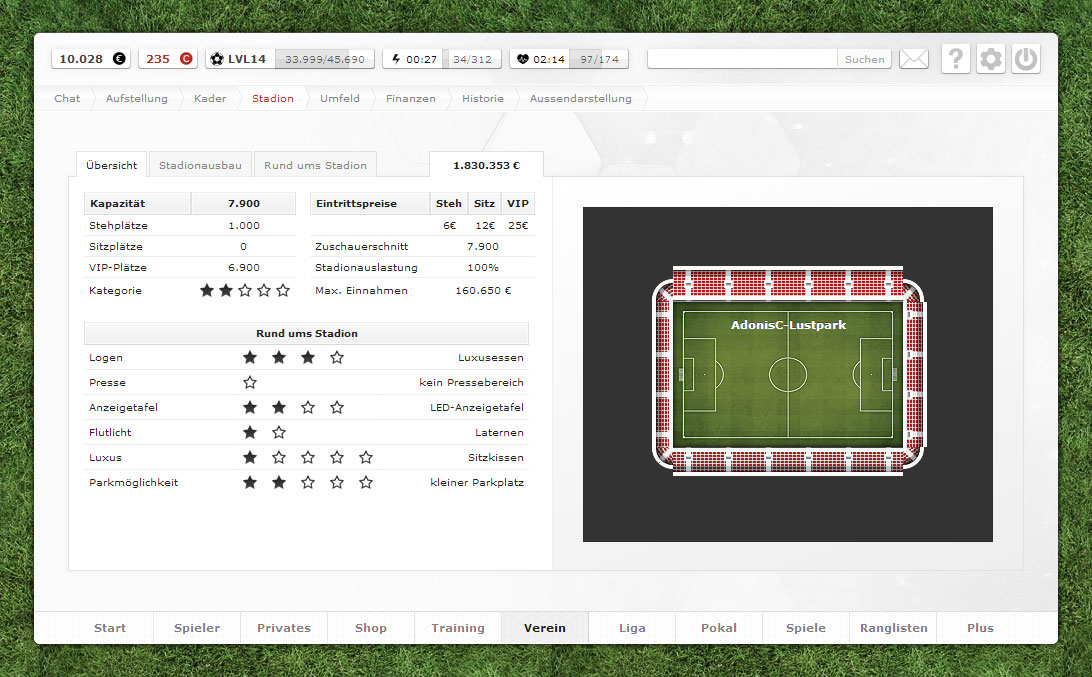This screenshot has width=1092, height=677.
Task: Click the Kapazität value 7.900
Action: 244,203
